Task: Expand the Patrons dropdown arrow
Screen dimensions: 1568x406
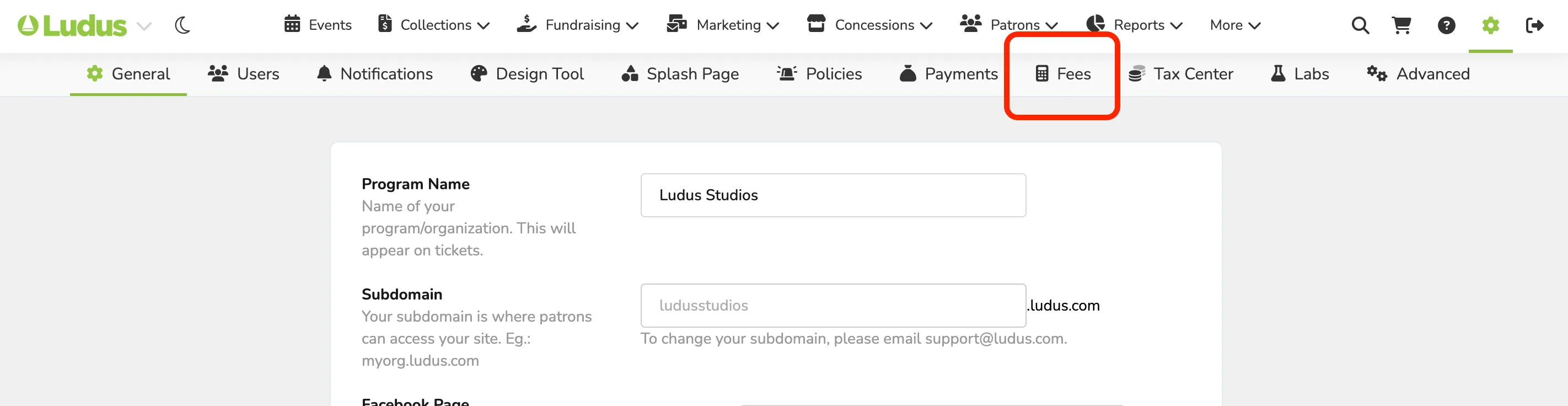Action: (1051, 26)
